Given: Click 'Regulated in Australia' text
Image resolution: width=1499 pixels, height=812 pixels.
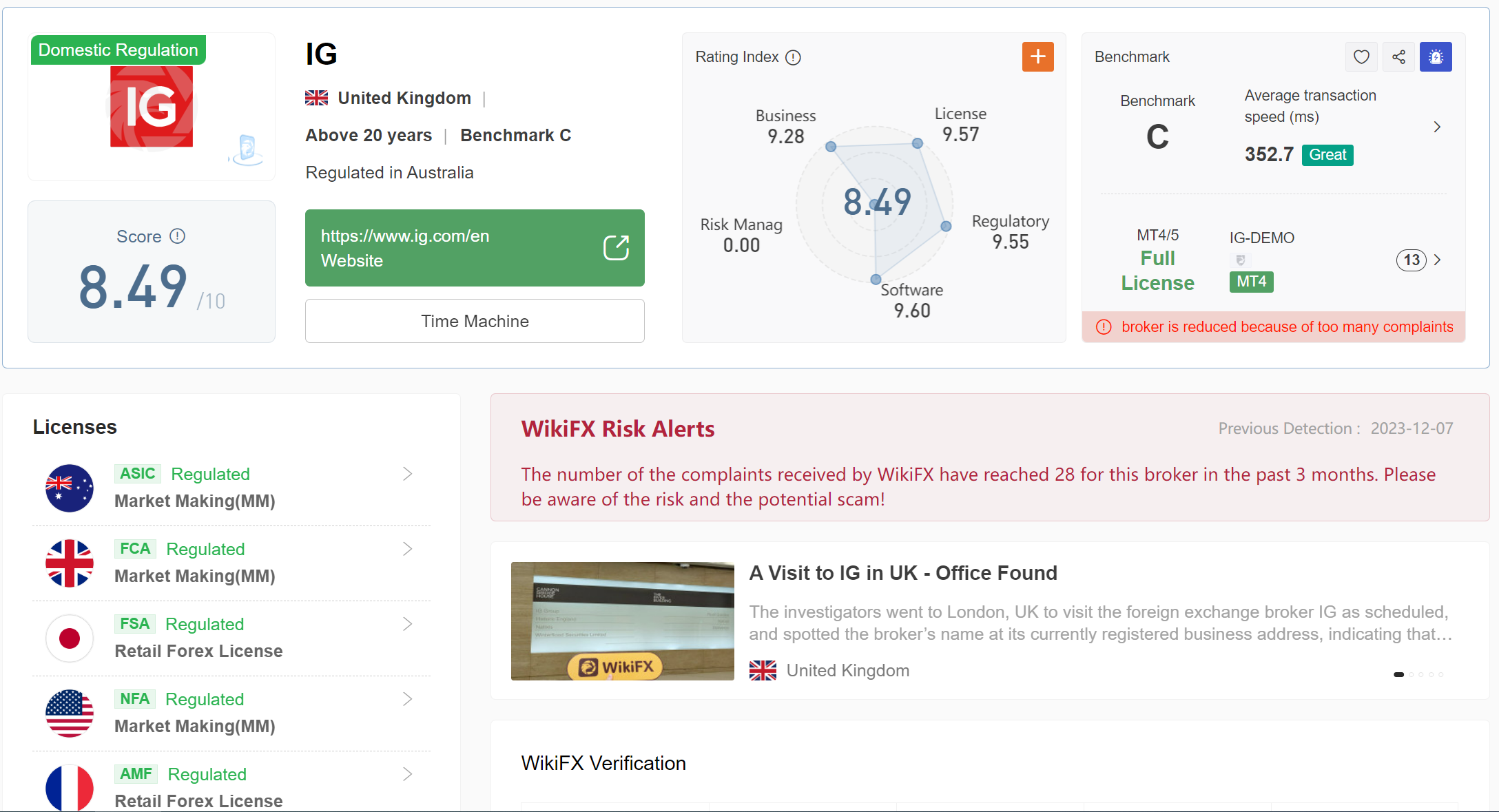Looking at the screenshot, I should (389, 172).
